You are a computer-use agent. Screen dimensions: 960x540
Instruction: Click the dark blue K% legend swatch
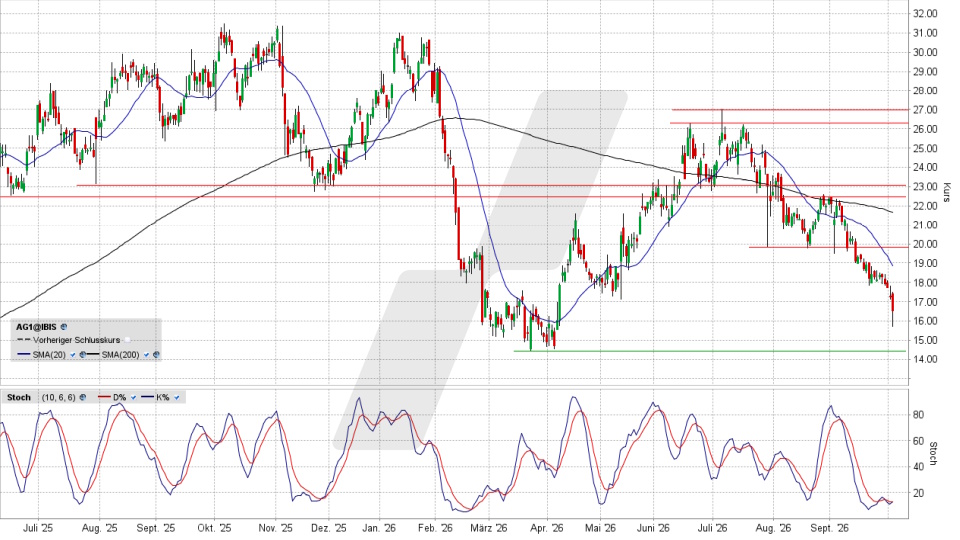point(147,397)
